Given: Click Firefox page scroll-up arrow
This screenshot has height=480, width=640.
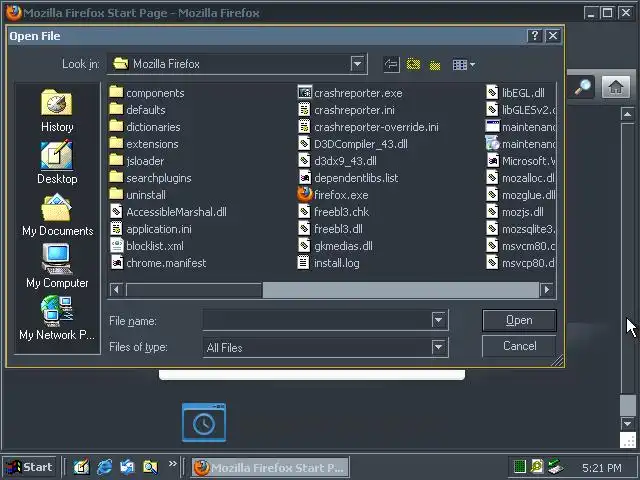Looking at the screenshot, I should 627,114.
